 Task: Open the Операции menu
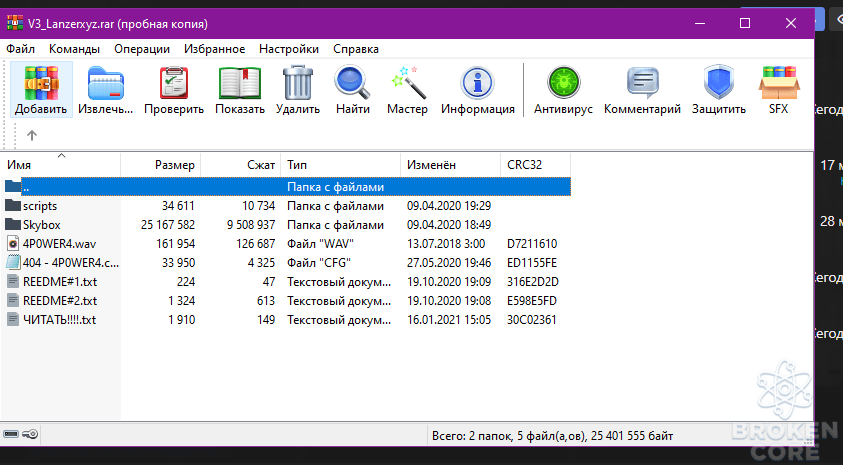pyautogui.click(x=142, y=49)
